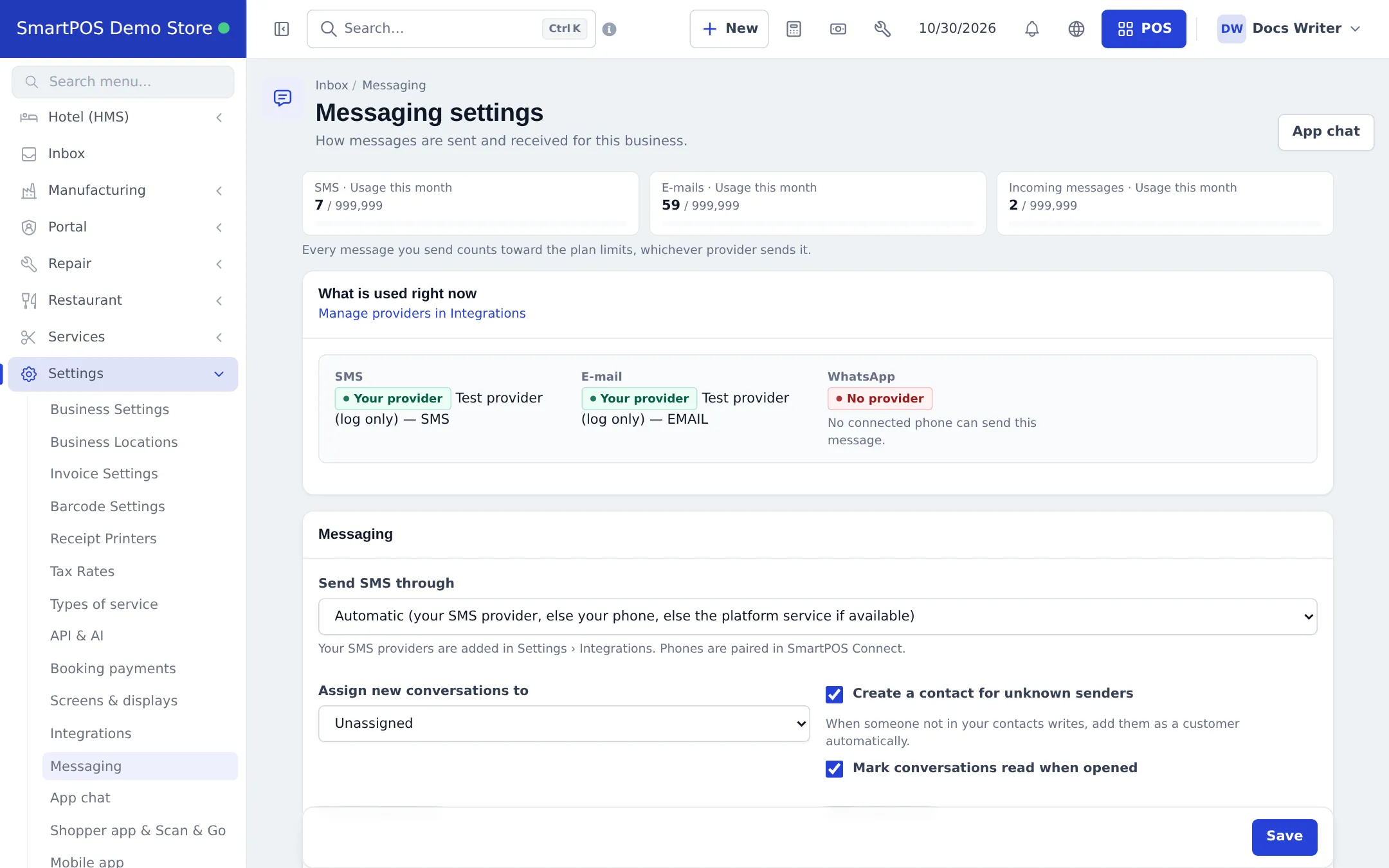The width and height of the screenshot is (1389, 868).
Task: Click the Portal shield icon
Action: tap(29, 227)
